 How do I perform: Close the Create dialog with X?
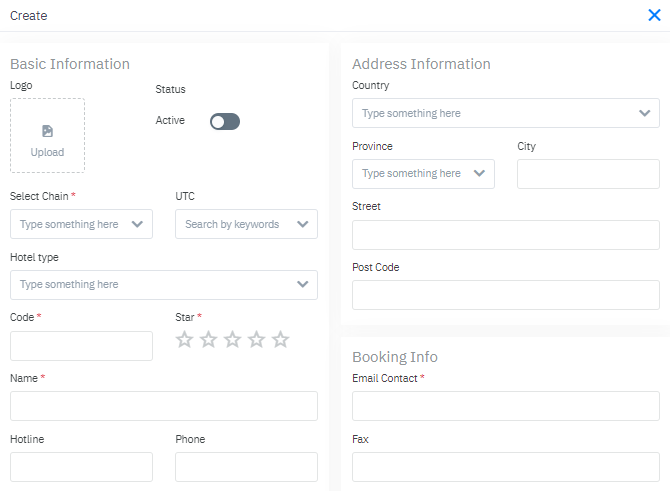coord(654,15)
